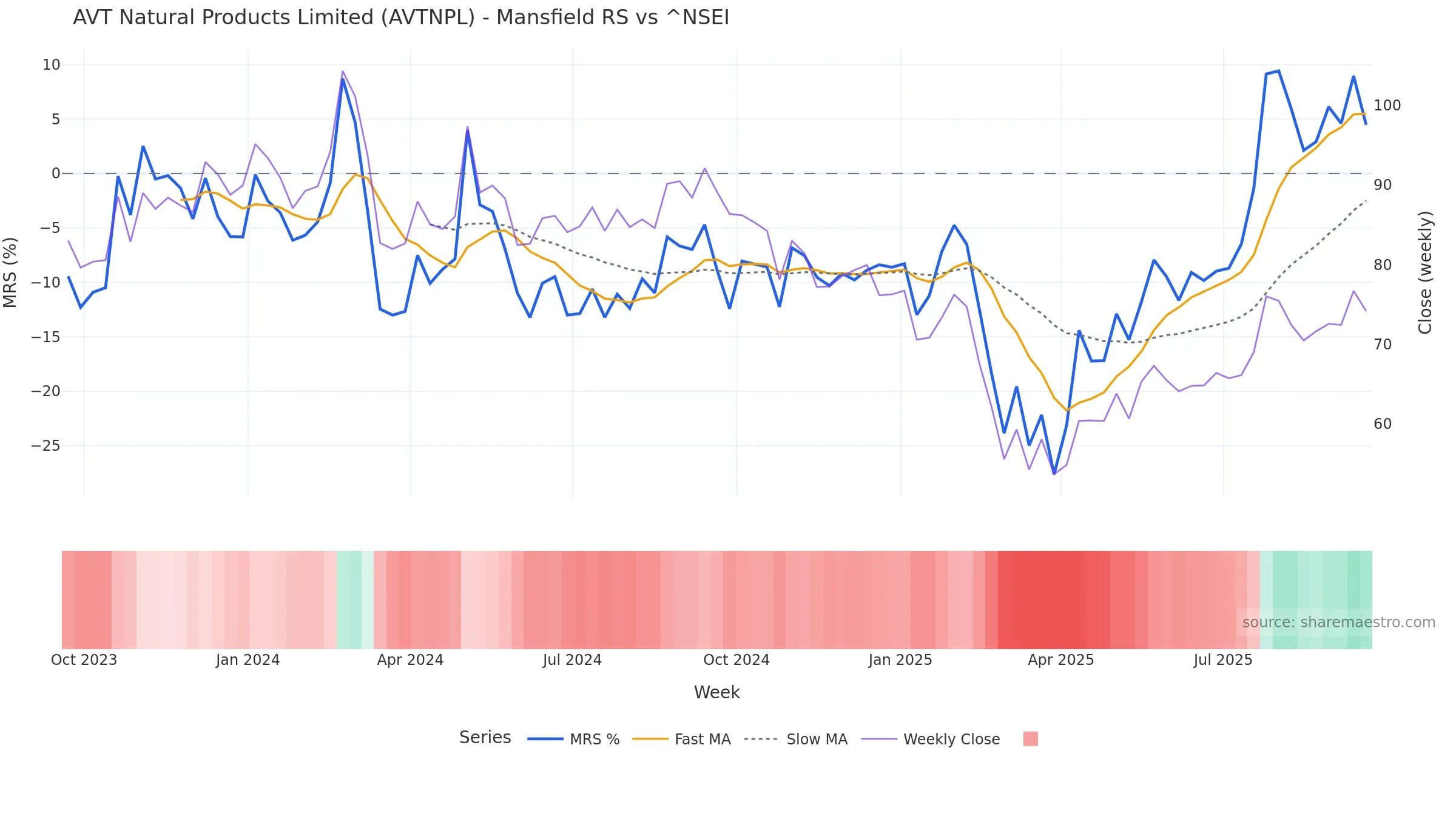Click the 'Jul 2024' x-axis label
This screenshot has height=819, width=1456.
[572, 660]
